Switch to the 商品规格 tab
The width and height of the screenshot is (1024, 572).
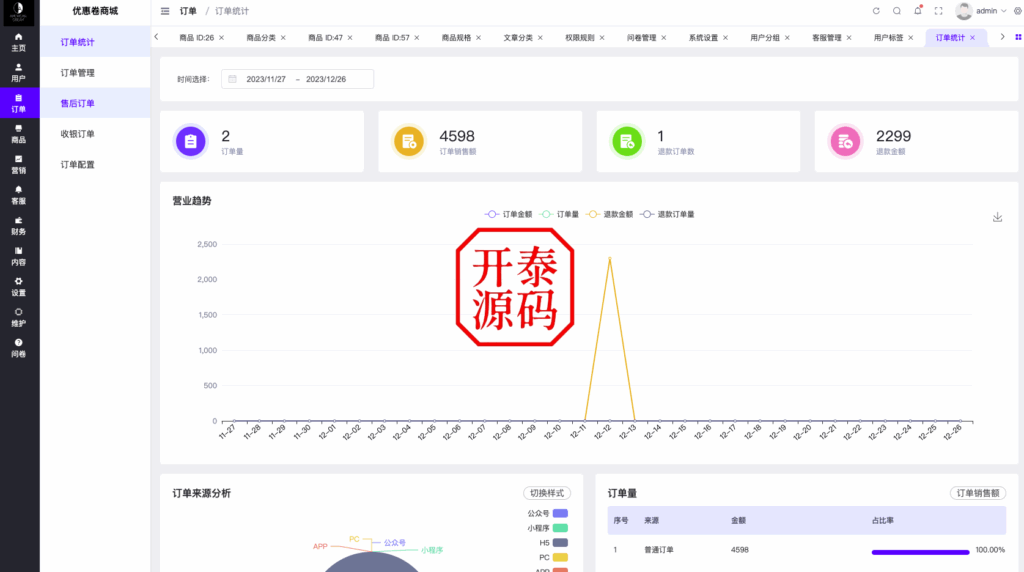point(456,38)
